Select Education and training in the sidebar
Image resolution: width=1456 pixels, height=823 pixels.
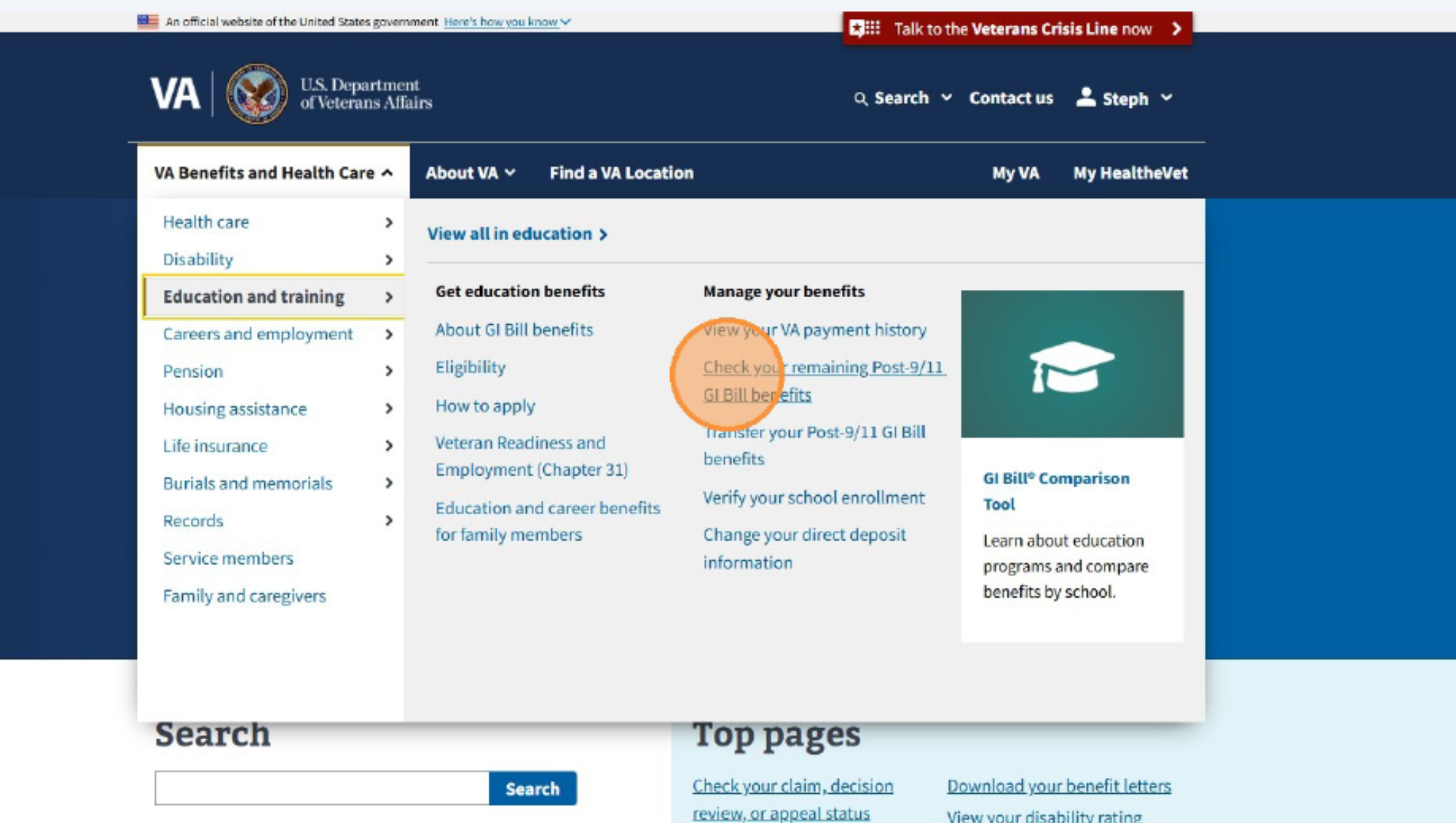pyautogui.click(x=254, y=296)
